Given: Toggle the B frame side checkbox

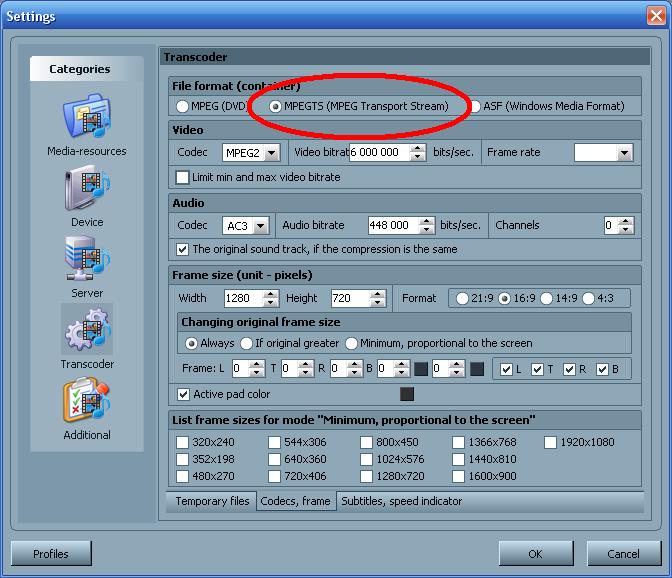Looking at the screenshot, I should 603,369.
